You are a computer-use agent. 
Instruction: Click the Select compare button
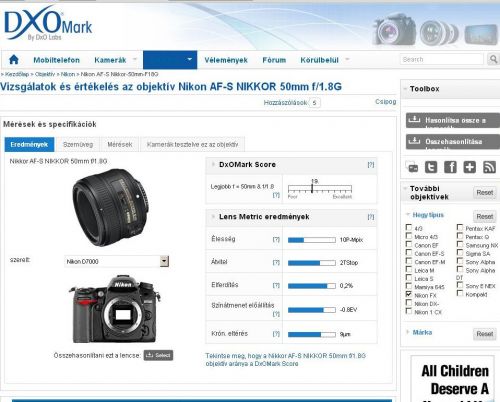(x=158, y=355)
